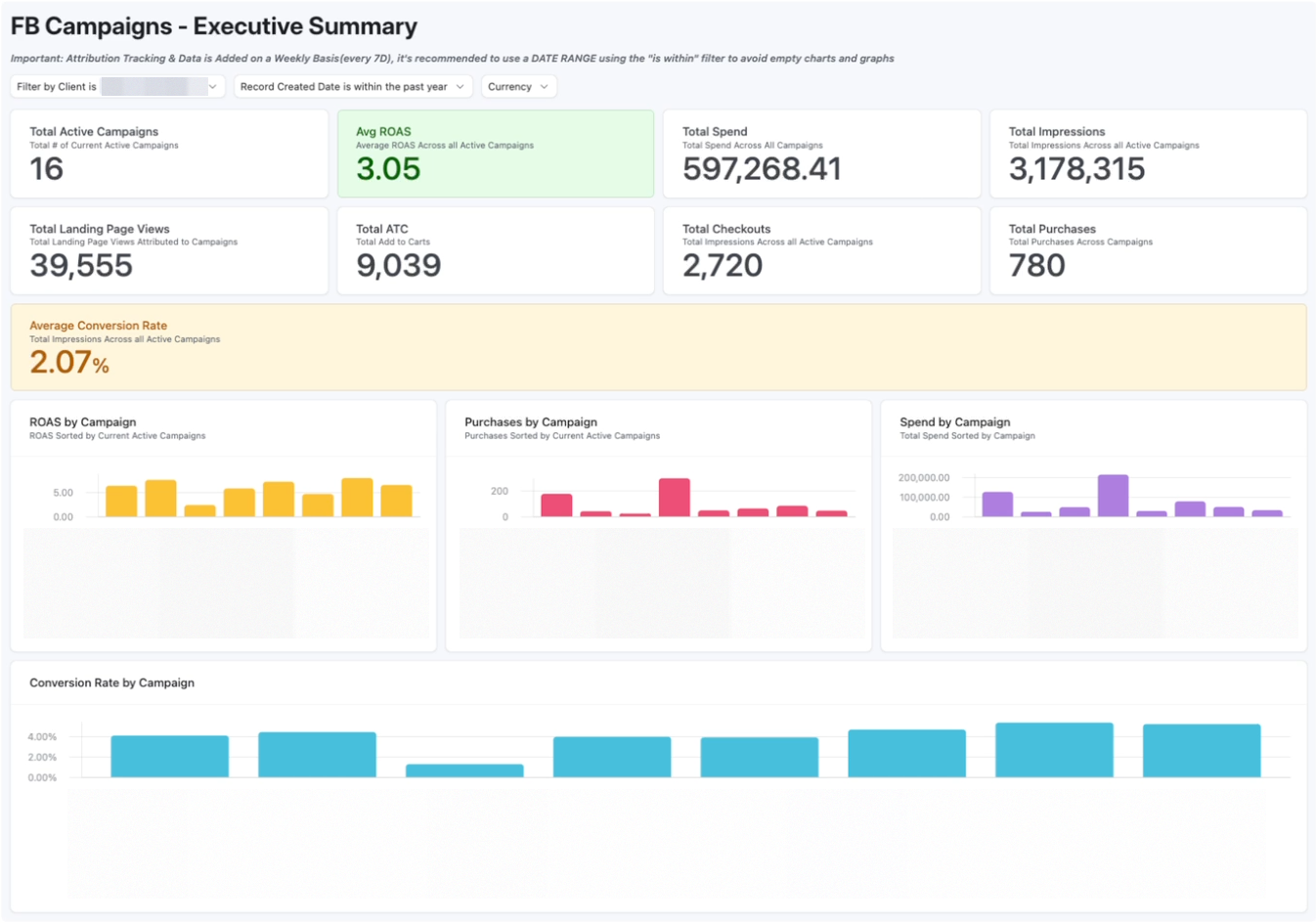Select the tallest red Purchases bar

pyautogui.click(x=675, y=498)
